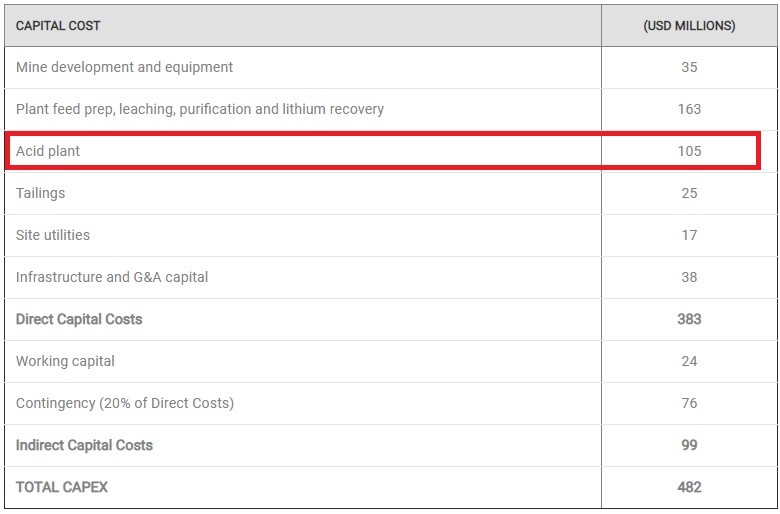Click the Contingency (20% of Direct Costs) label
This screenshot has width=780, height=514.
(x=125, y=403)
